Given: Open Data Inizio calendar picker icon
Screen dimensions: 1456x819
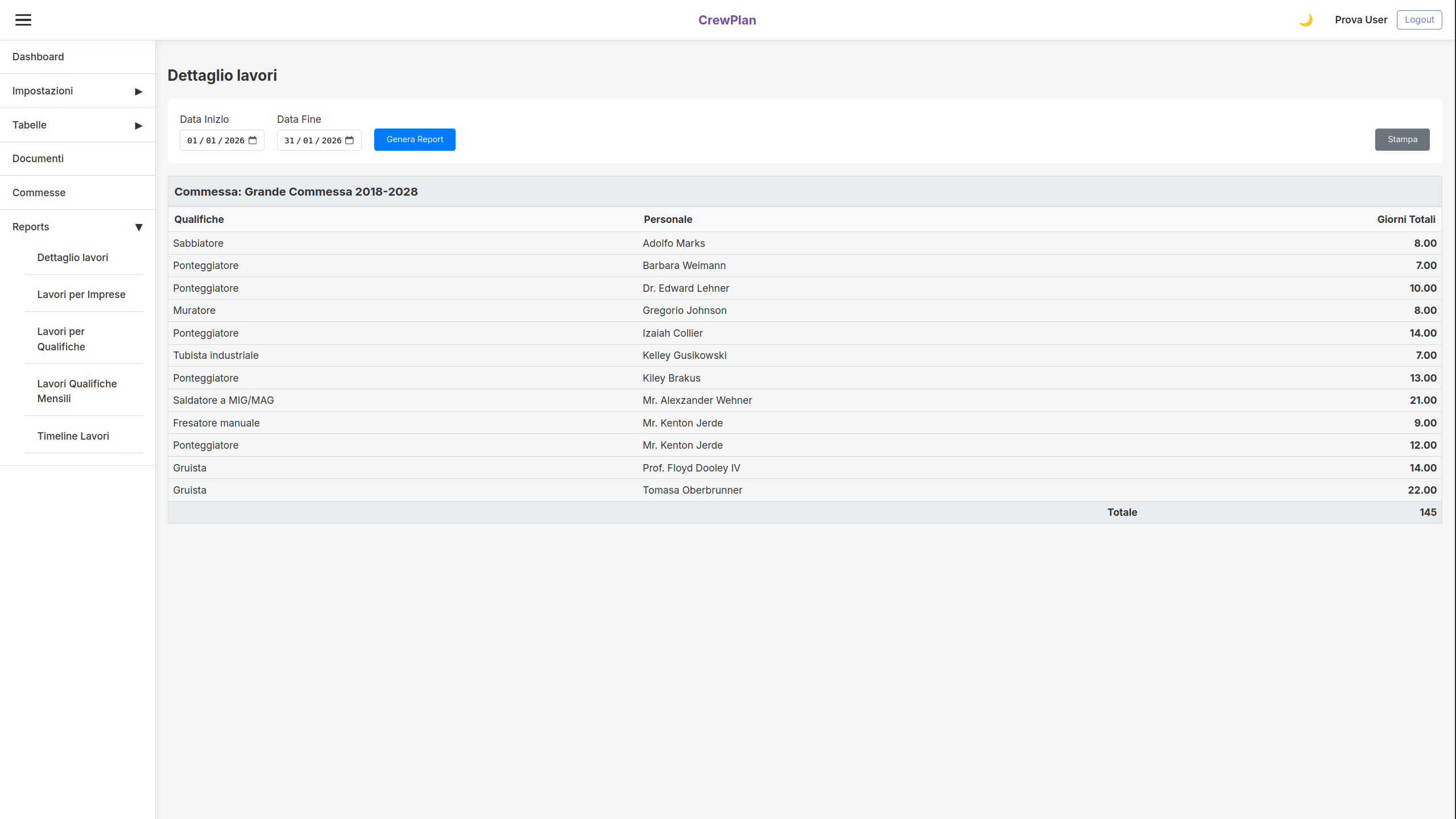Looking at the screenshot, I should (253, 140).
